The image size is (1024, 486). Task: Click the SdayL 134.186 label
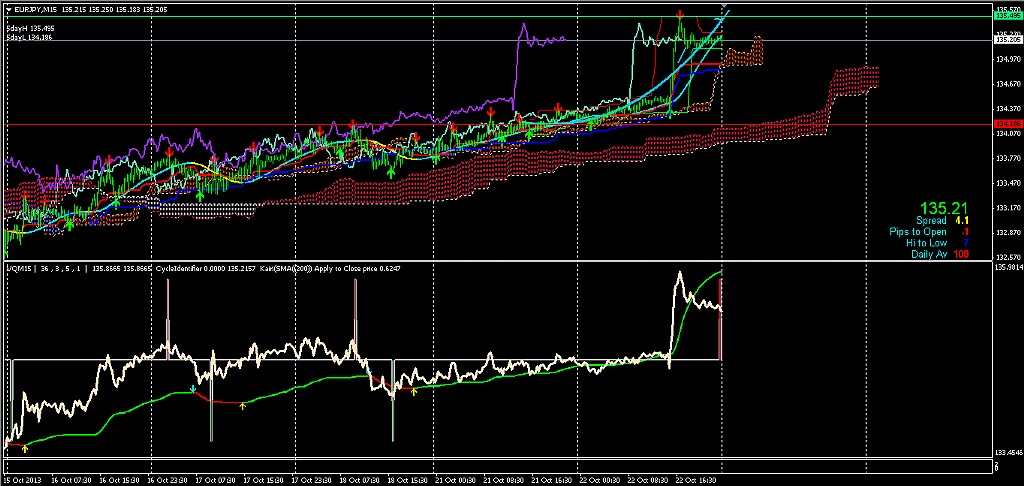[29, 38]
